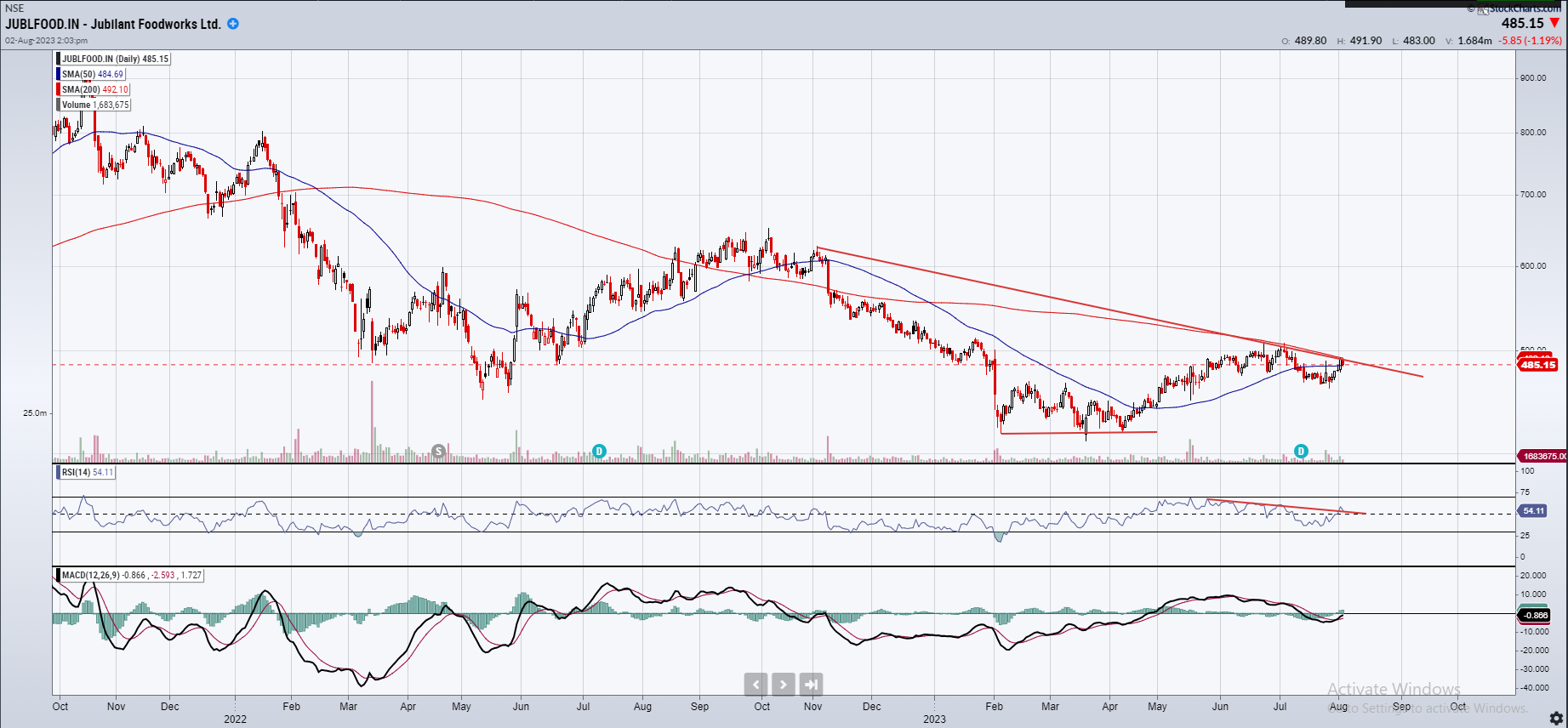Screen dimensions: 1568x728
Task: Click the Oct 2022 label on time axis
Action: (x=761, y=706)
